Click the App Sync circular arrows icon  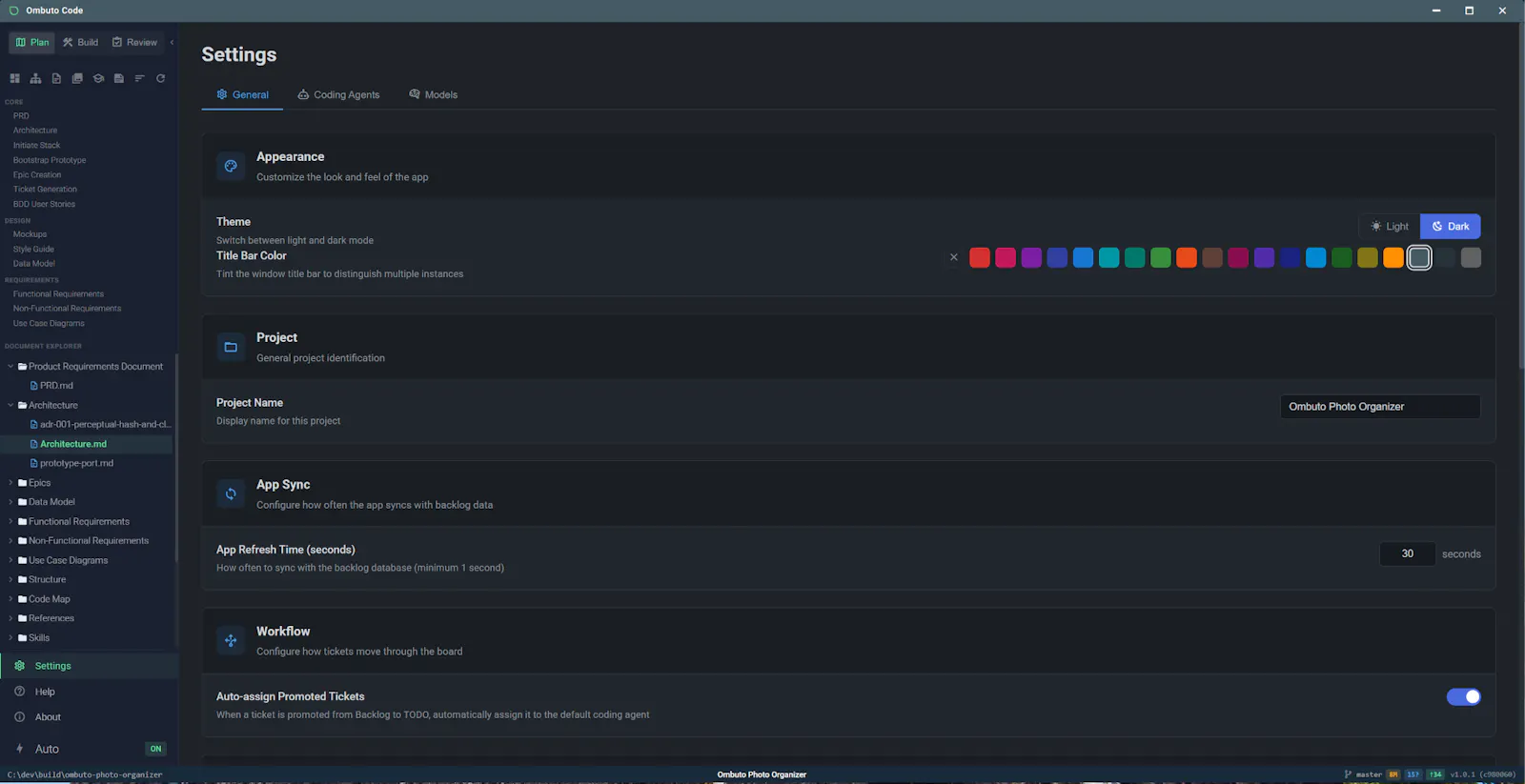[x=231, y=493]
